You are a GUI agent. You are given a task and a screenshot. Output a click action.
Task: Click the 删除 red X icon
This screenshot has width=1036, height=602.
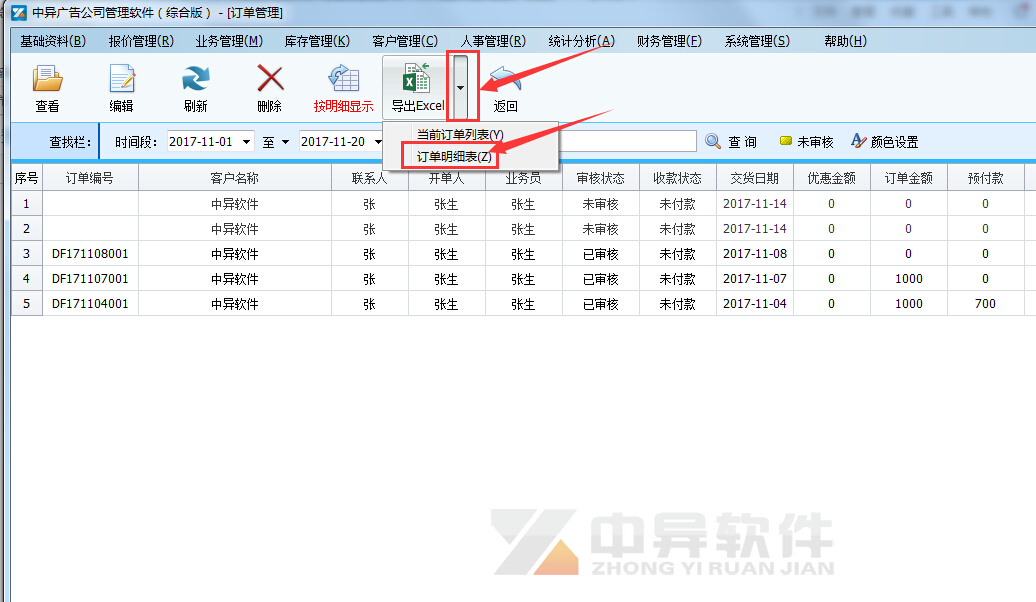tap(270, 79)
